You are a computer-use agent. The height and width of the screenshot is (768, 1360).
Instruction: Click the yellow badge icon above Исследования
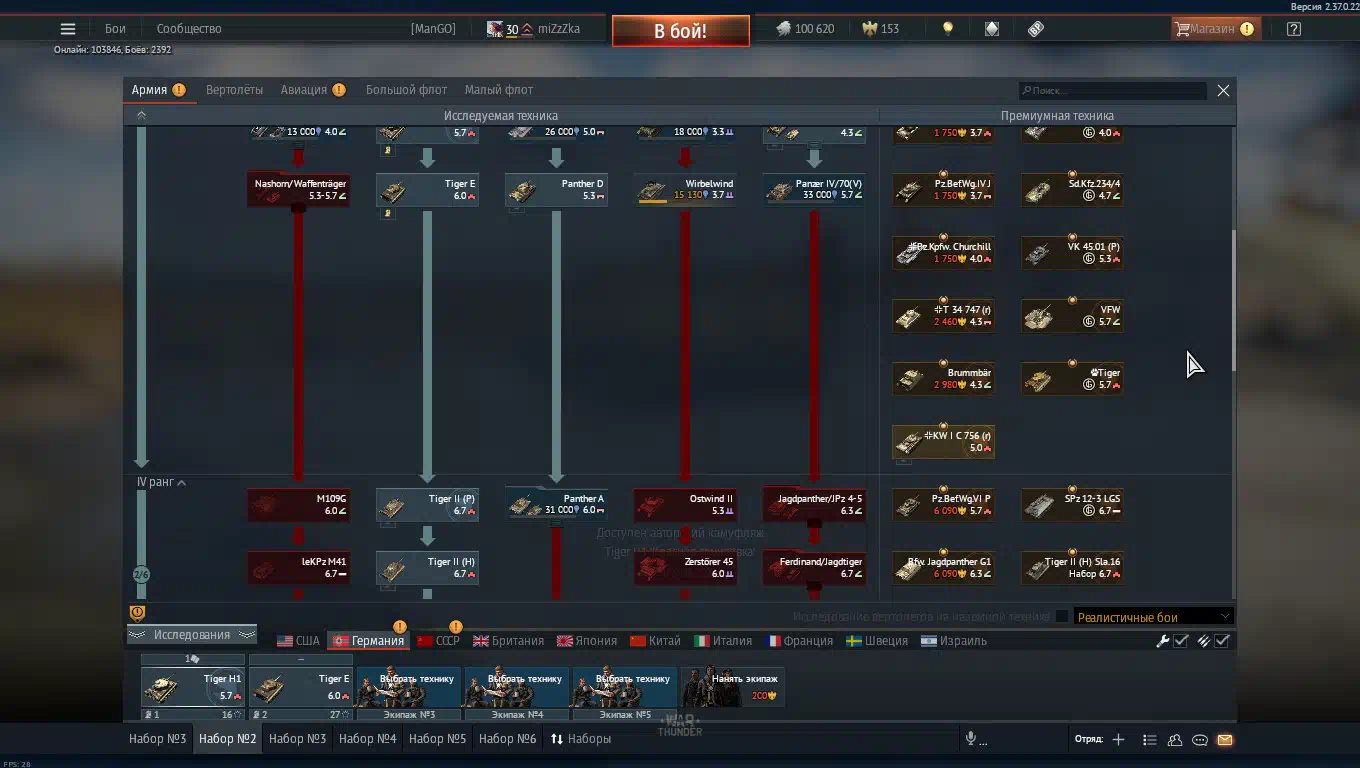[x=138, y=613]
